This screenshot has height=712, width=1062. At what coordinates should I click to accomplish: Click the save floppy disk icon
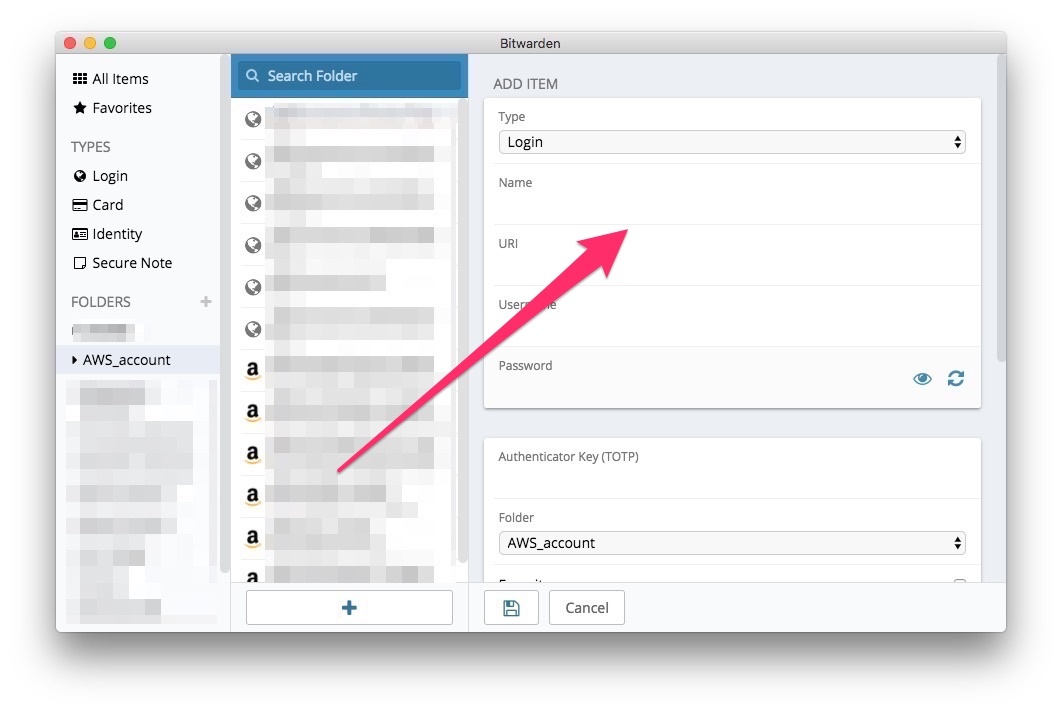pyautogui.click(x=511, y=608)
